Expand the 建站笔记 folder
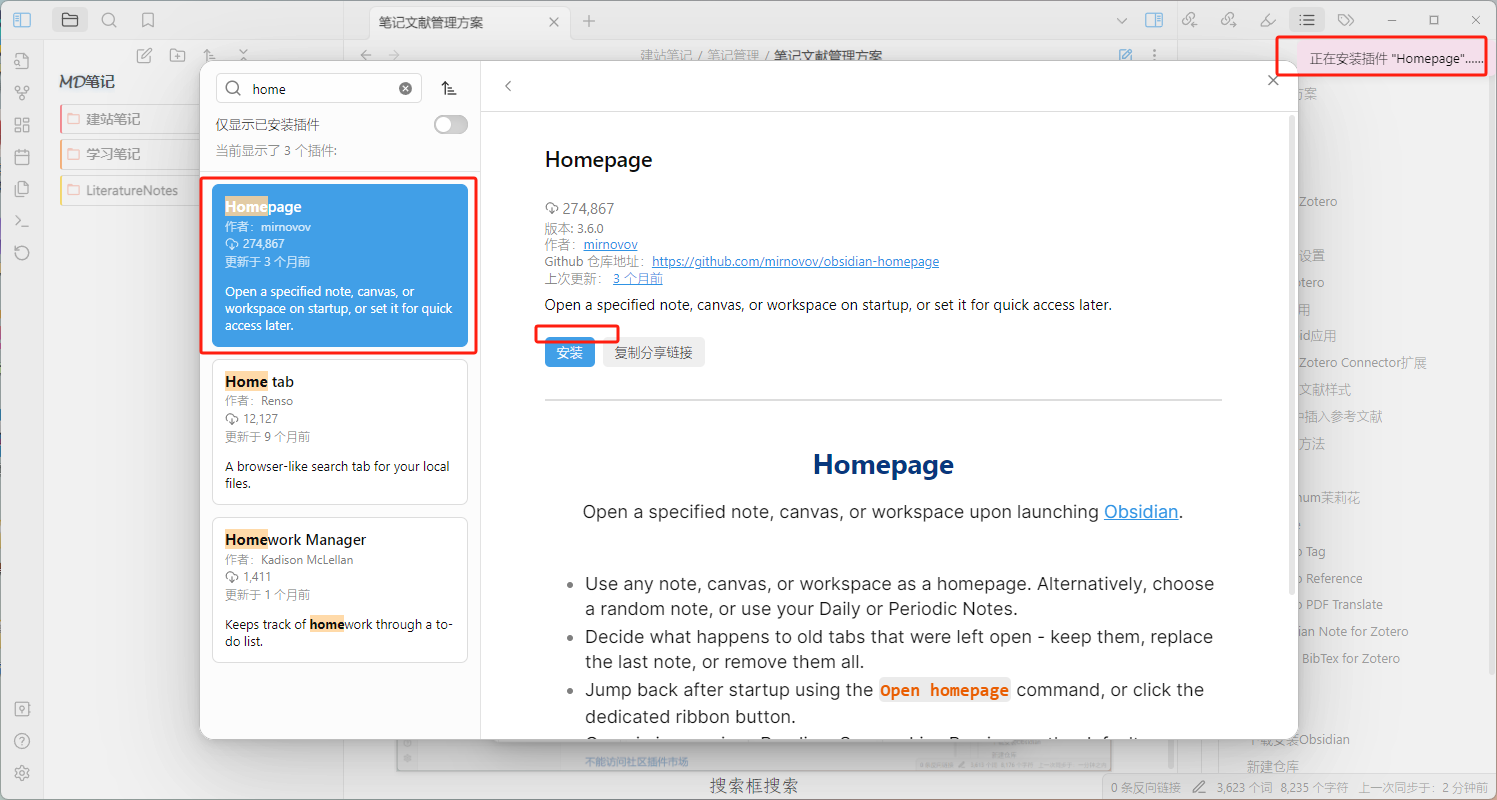 pyautogui.click(x=130, y=119)
